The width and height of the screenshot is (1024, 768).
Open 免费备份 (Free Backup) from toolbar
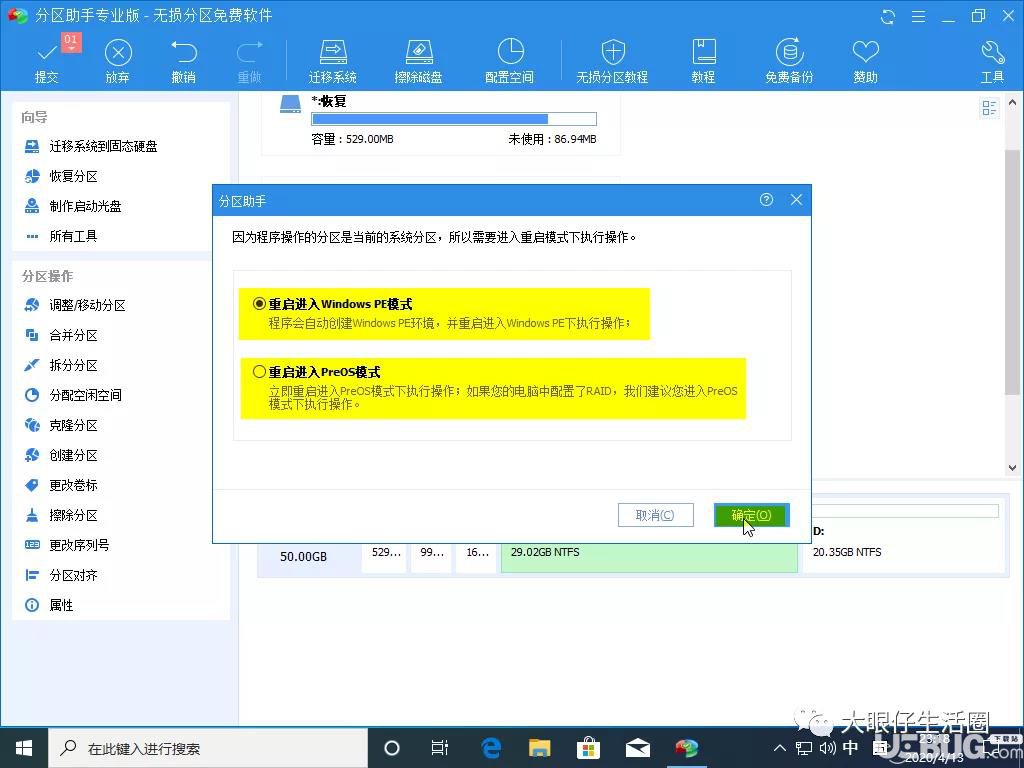pos(789,57)
